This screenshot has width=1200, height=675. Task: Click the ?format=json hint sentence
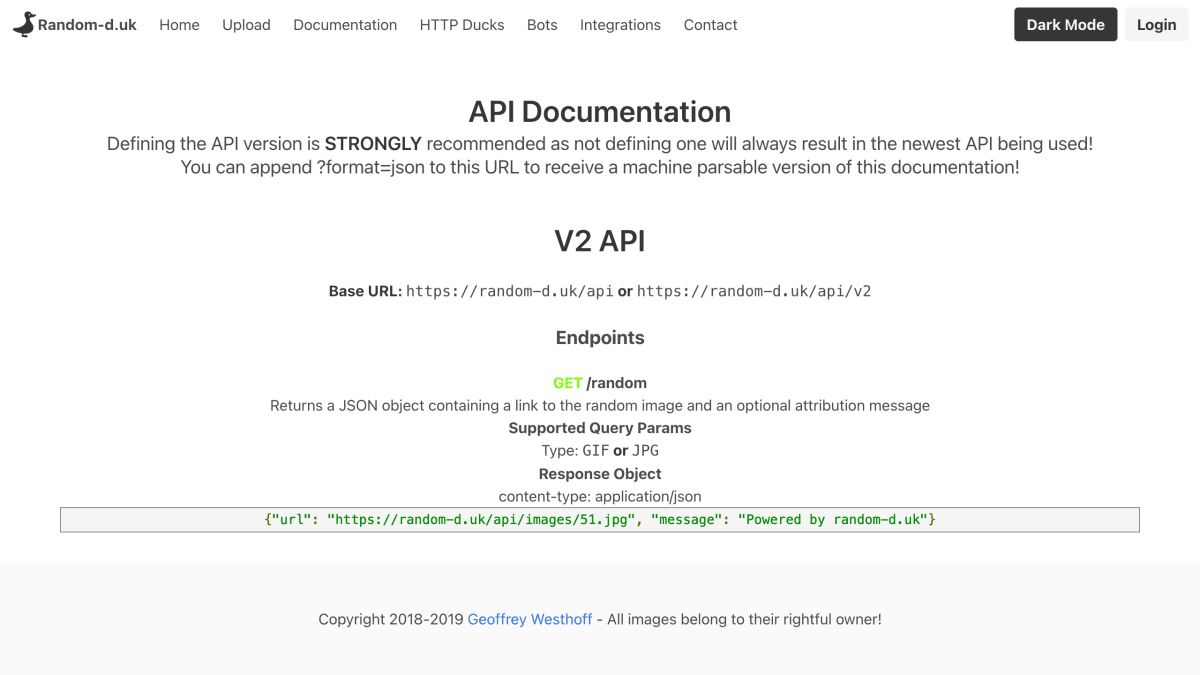click(x=600, y=167)
